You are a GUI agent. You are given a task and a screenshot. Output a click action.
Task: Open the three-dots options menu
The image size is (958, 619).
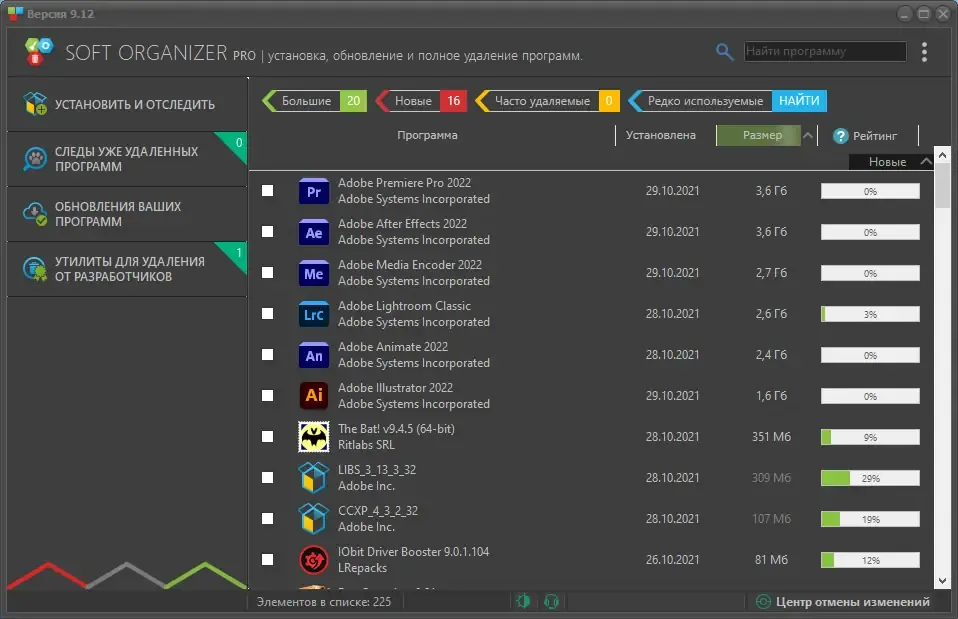click(x=924, y=52)
